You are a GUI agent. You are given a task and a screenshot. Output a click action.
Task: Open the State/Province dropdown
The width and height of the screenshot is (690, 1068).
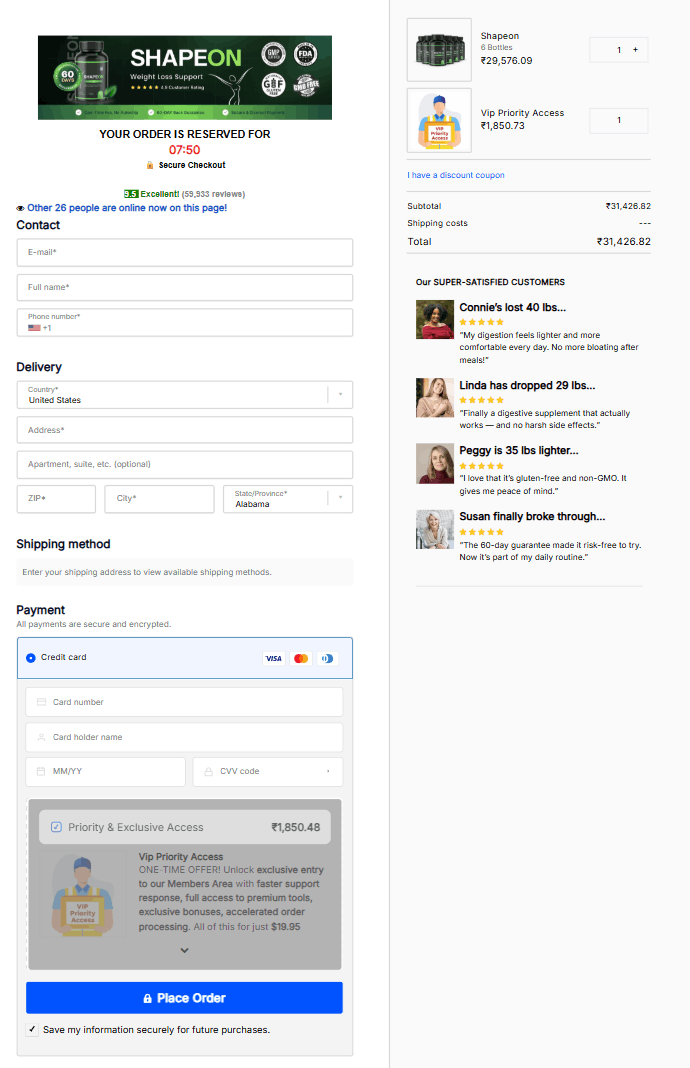click(340, 498)
